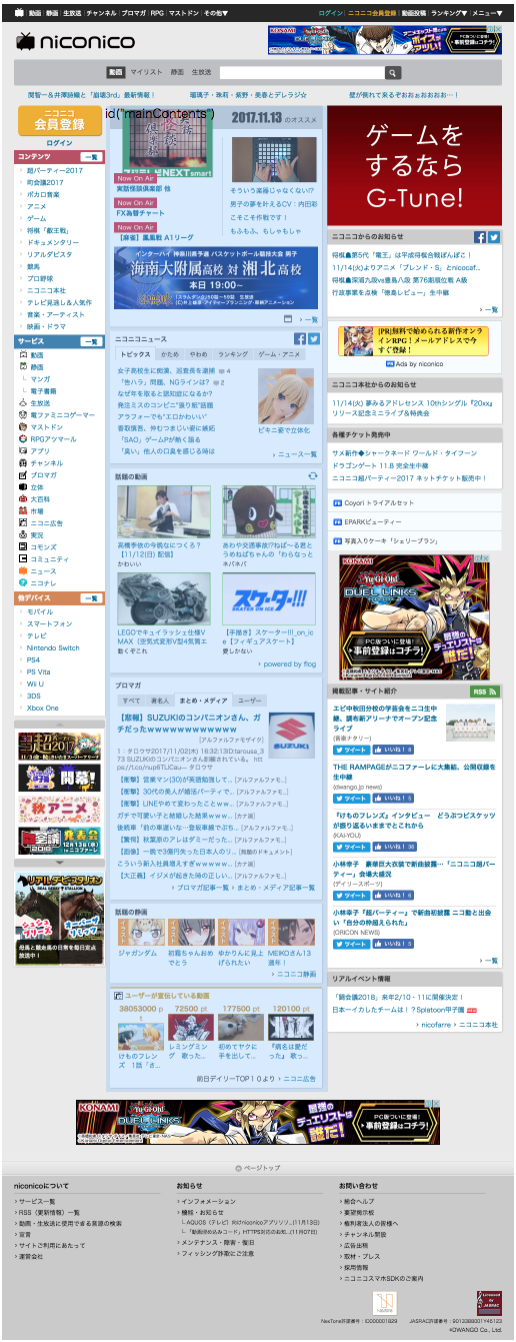Open ニュース一覧 link in news panel
This screenshot has width=516, height=1342.
(x=296, y=454)
